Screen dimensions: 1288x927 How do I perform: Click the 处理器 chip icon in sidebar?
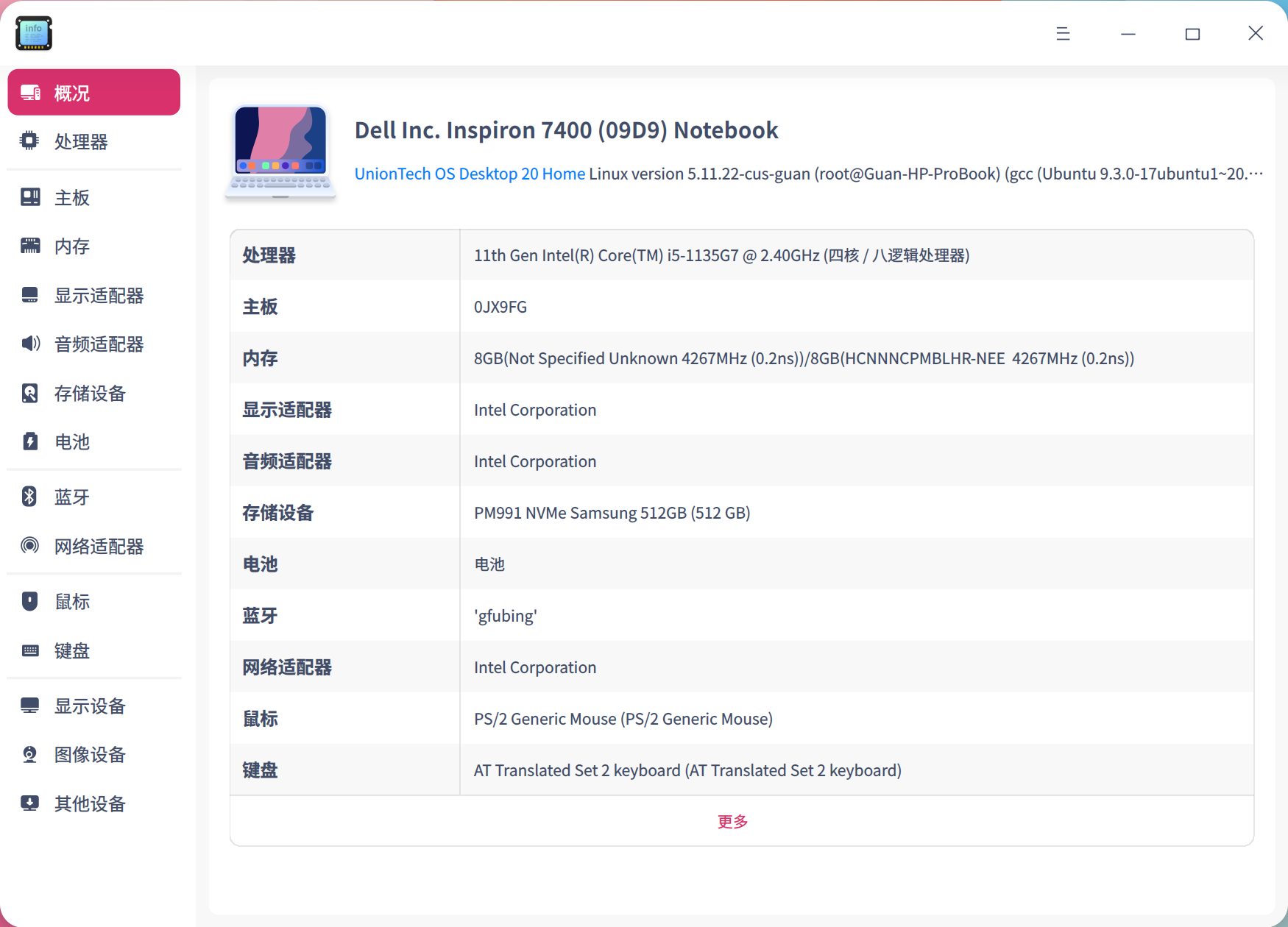tap(29, 141)
